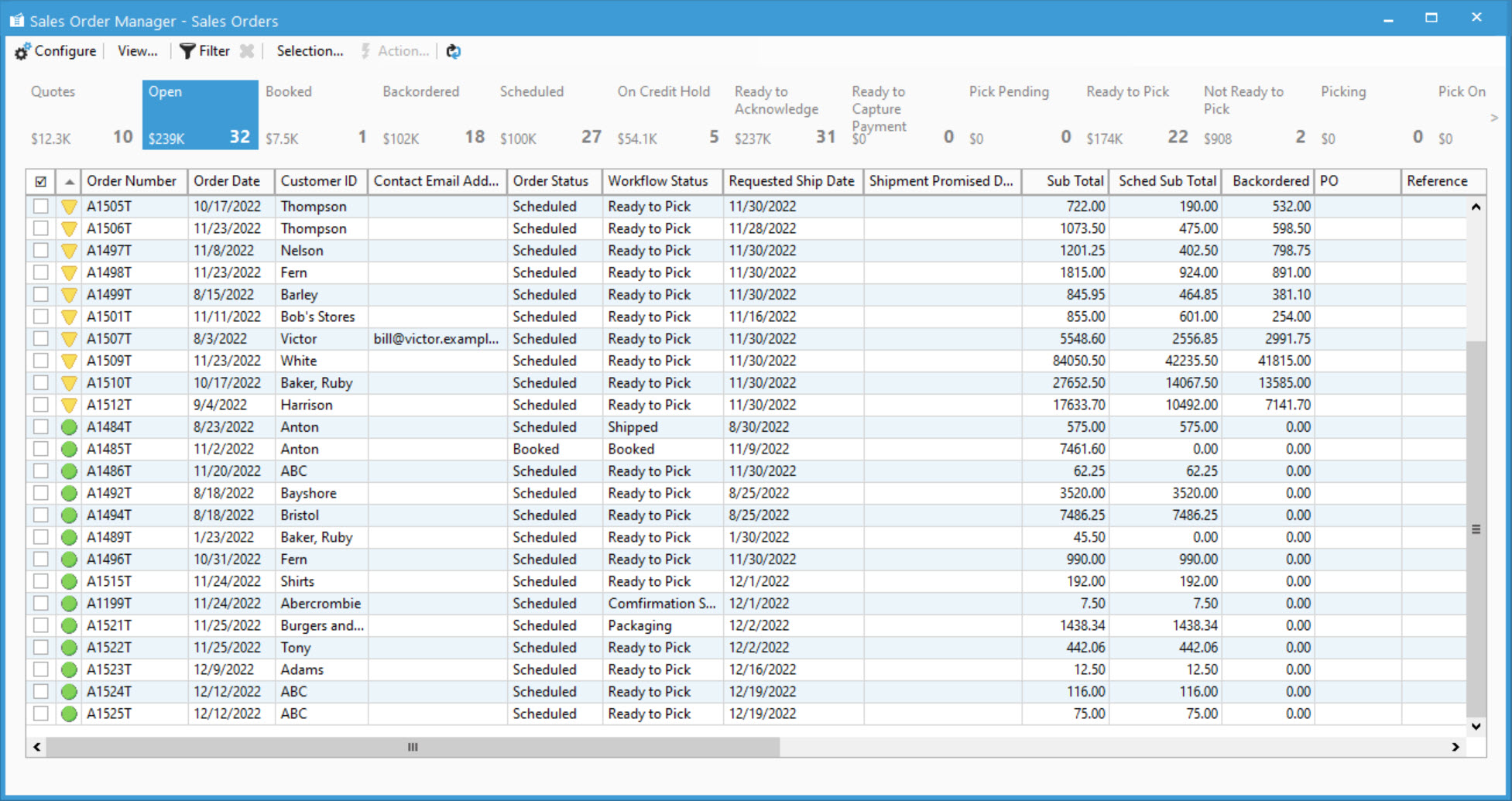
Task: Enable the select-all checkbox in the column header
Action: click(x=41, y=180)
